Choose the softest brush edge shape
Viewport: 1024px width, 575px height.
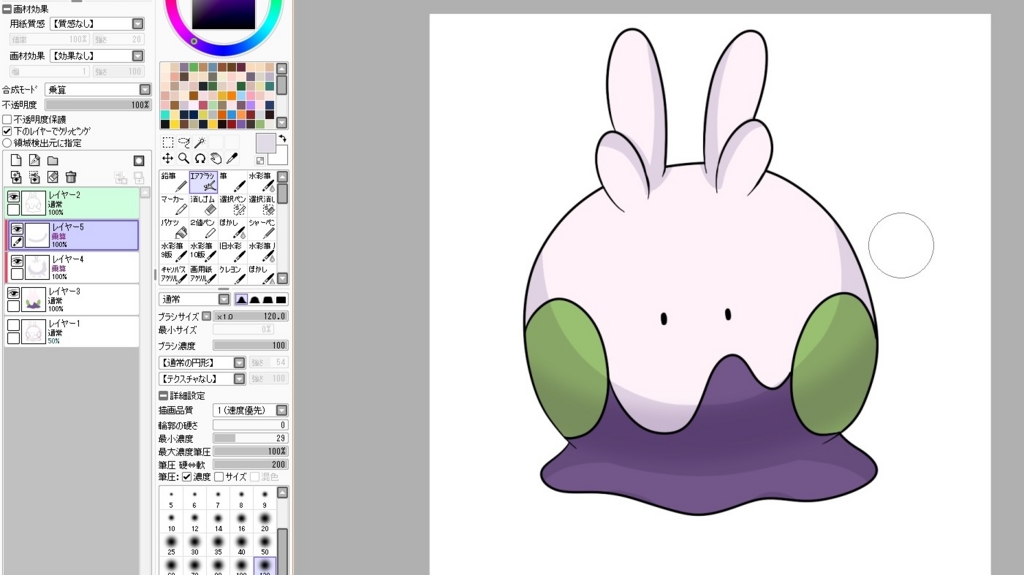click(x=242, y=299)
